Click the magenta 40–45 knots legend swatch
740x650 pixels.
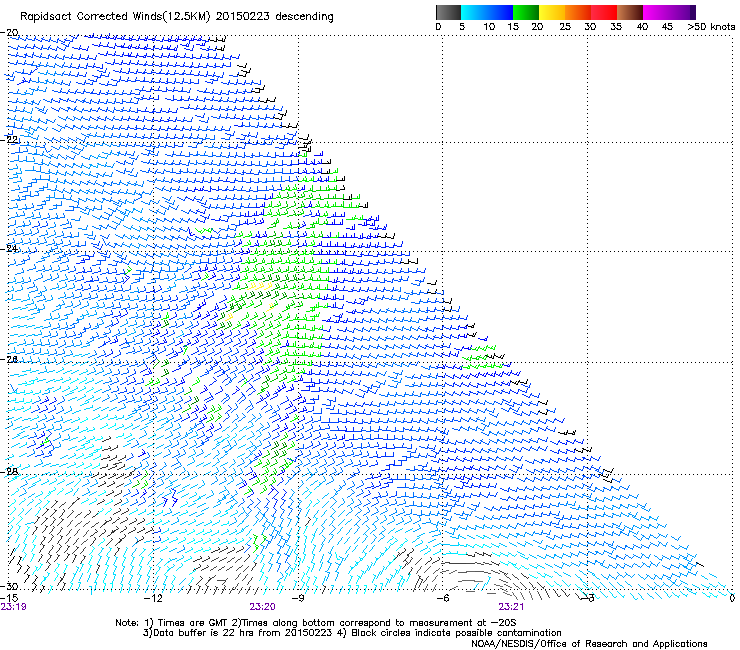click(x=656, y=13)
